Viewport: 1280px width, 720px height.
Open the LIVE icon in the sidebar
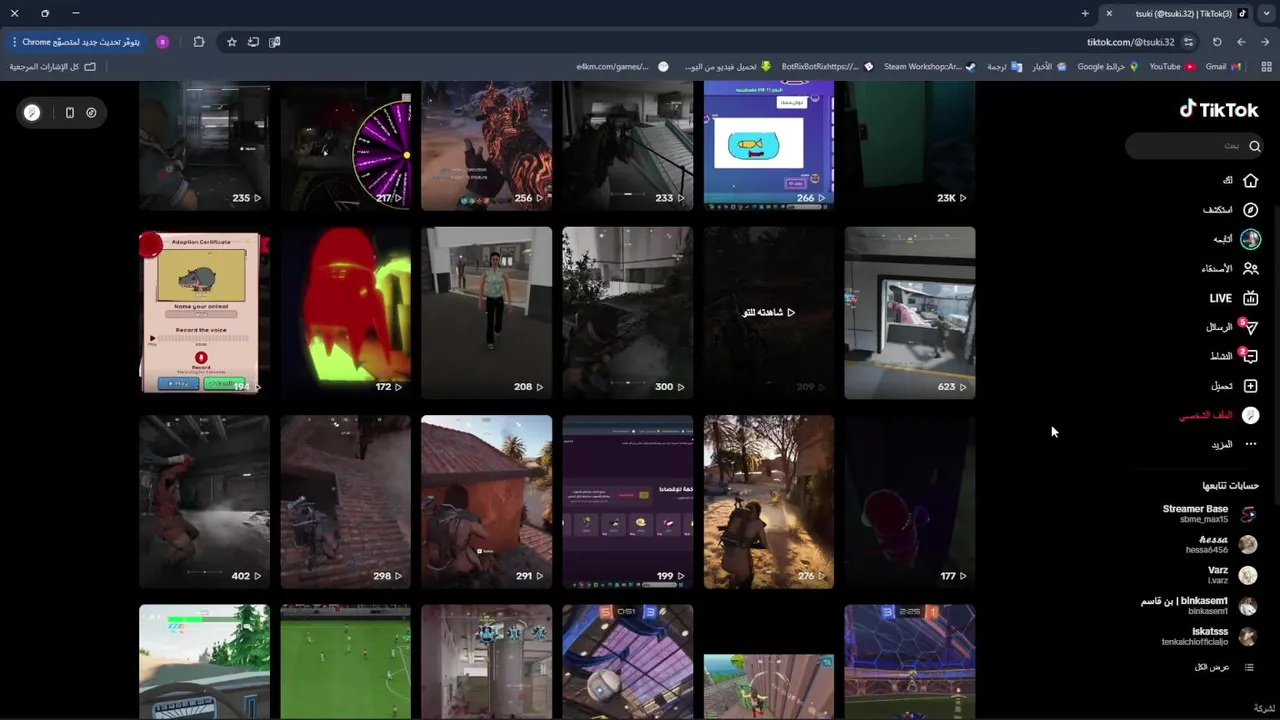point(1250,298)
